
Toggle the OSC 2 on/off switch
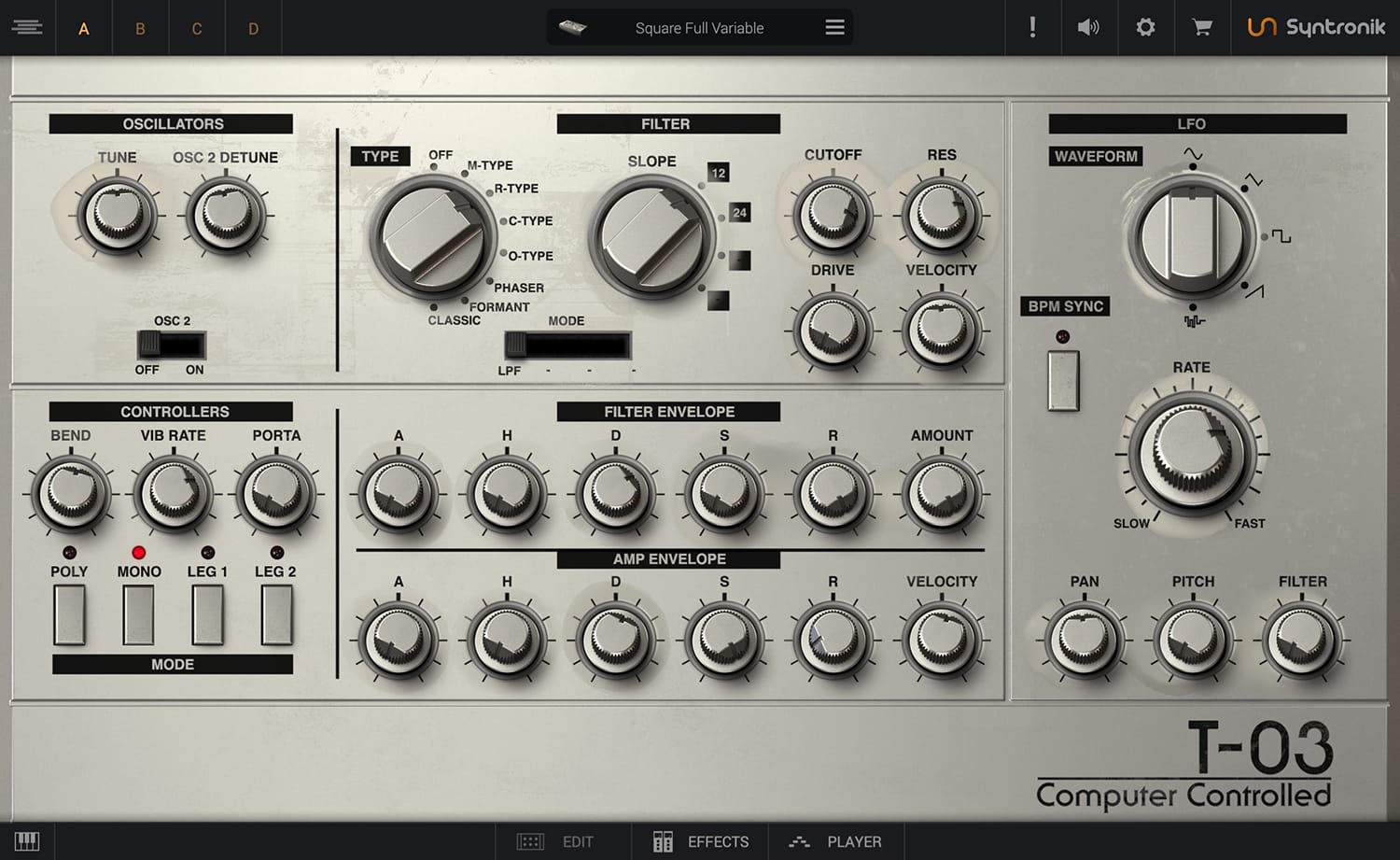[x=171, y=345]
